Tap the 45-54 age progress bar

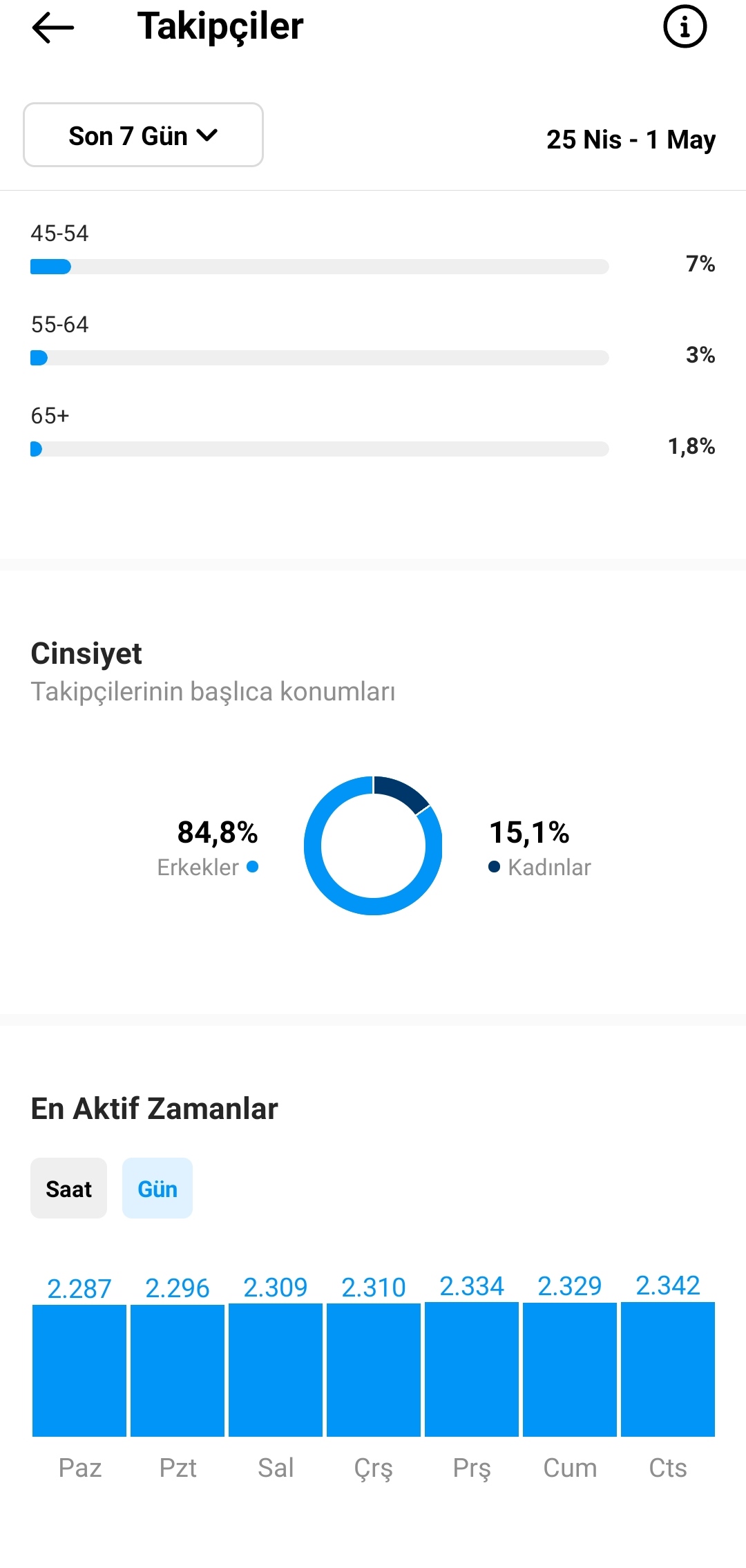tap(320, 267)
